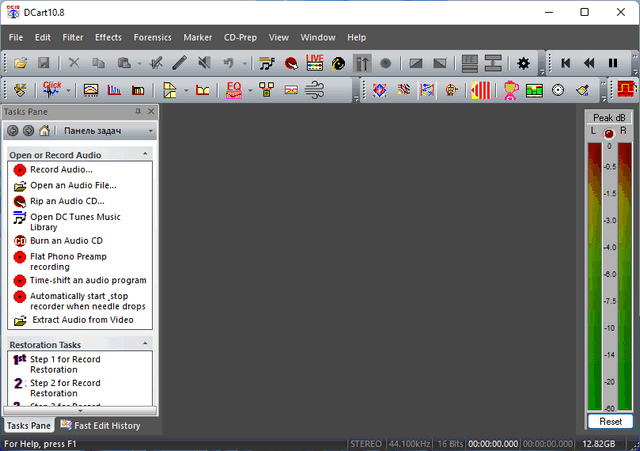This screenshot has width=640, height=451.
Task: Click the red brick wall icon
Action: [627, 89]
